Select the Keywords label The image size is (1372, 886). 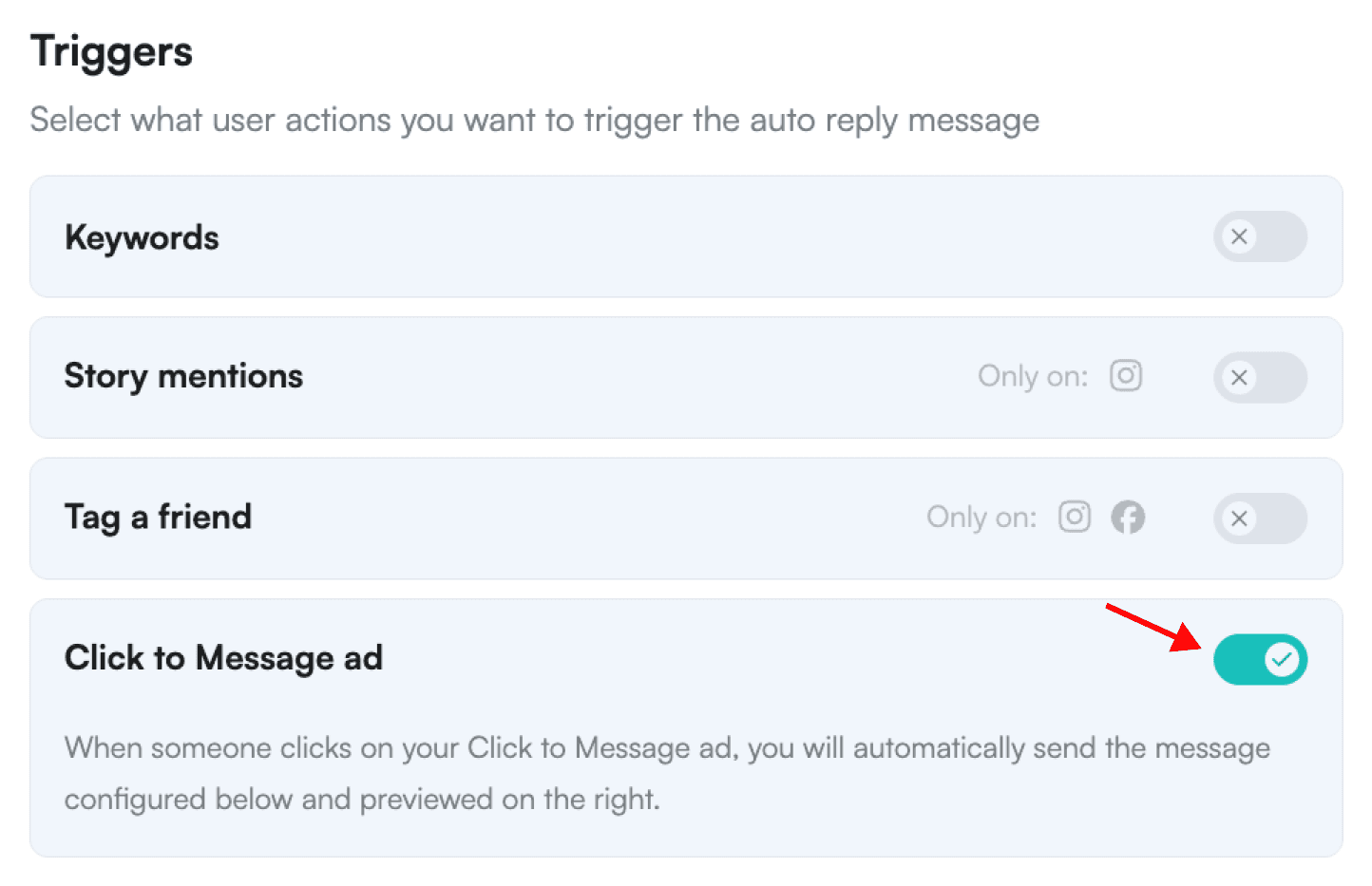tap(142, 237)
